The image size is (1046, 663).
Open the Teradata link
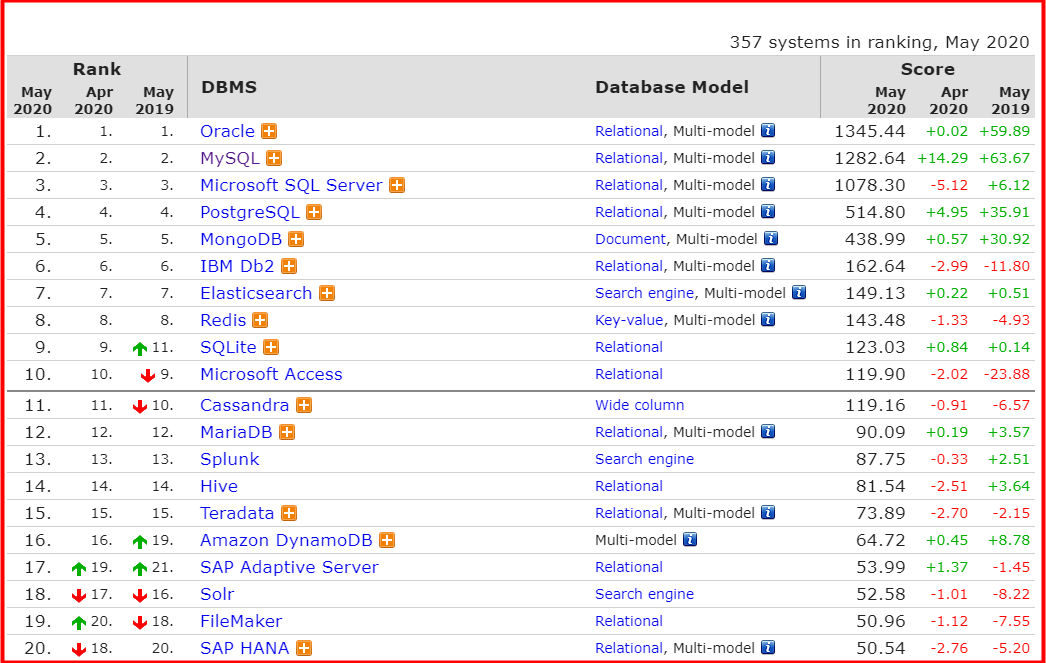click(x=237, y=514)
